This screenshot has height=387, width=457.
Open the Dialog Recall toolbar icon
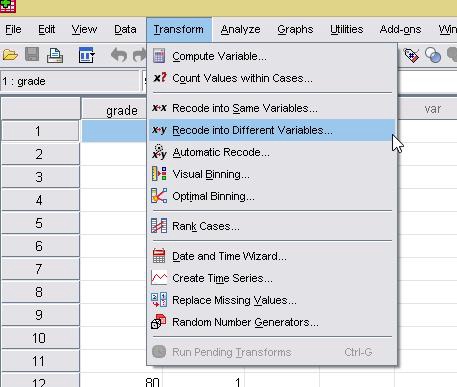87,55
